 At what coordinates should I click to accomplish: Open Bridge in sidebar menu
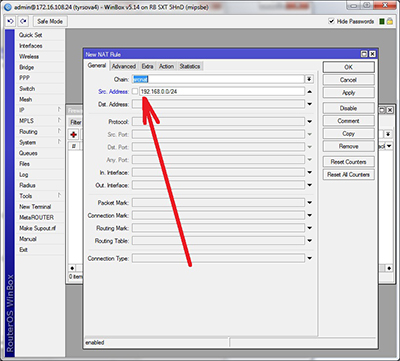click(40, 67)
